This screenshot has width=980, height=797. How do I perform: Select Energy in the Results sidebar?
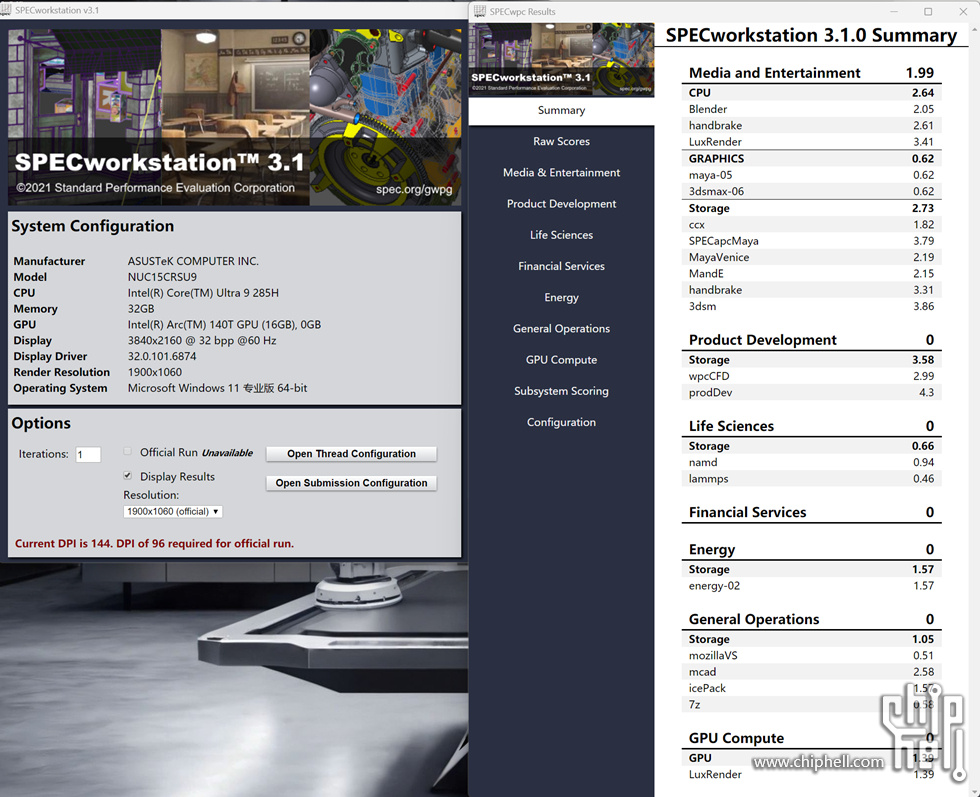pyautogui.click(x=561, y=298)
